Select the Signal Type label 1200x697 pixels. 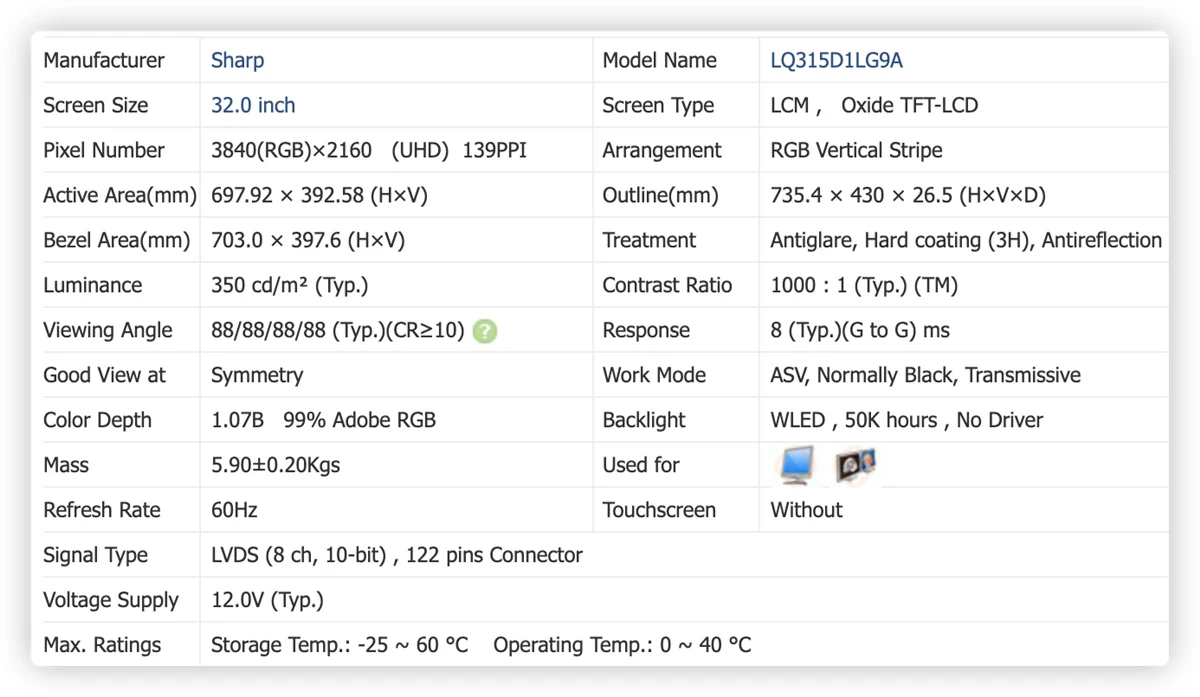pos(96,555)
